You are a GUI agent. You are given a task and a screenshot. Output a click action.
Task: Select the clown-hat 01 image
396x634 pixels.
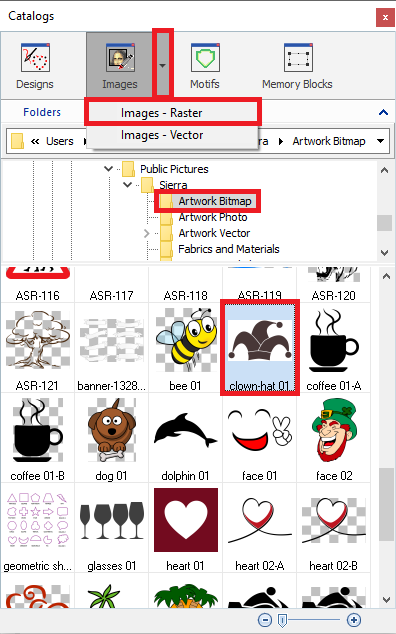tap(260, 348)
